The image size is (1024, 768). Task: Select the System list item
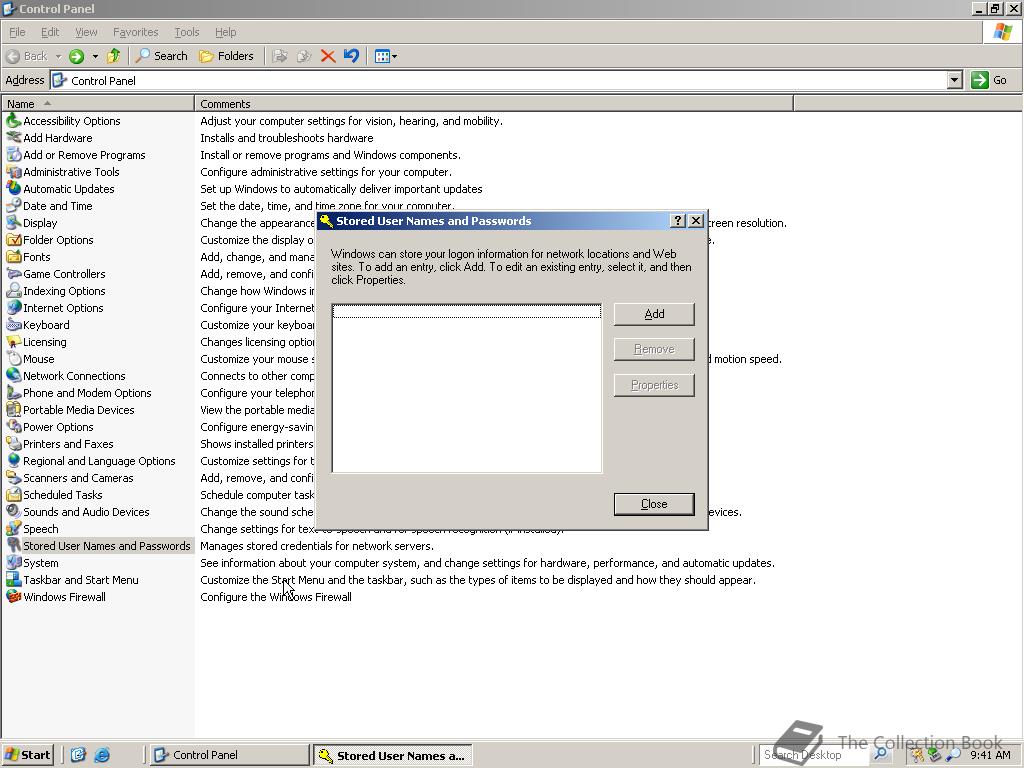tap(32, 562)
